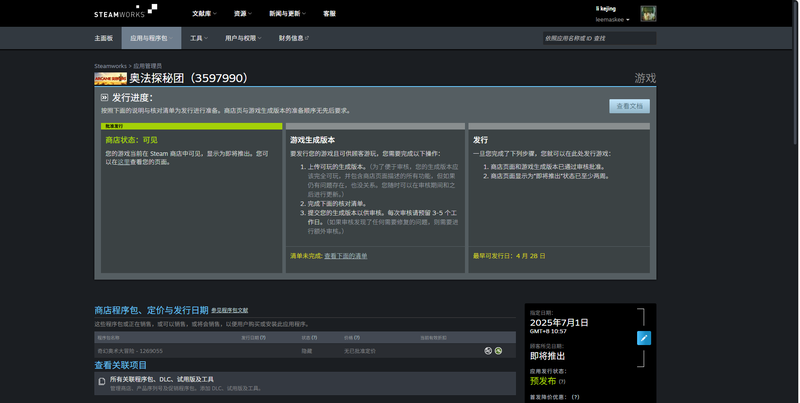The image size is (800, 403).
Task: Expand the 用户与权限 dropdown
Action: click(x=243, y=38)
